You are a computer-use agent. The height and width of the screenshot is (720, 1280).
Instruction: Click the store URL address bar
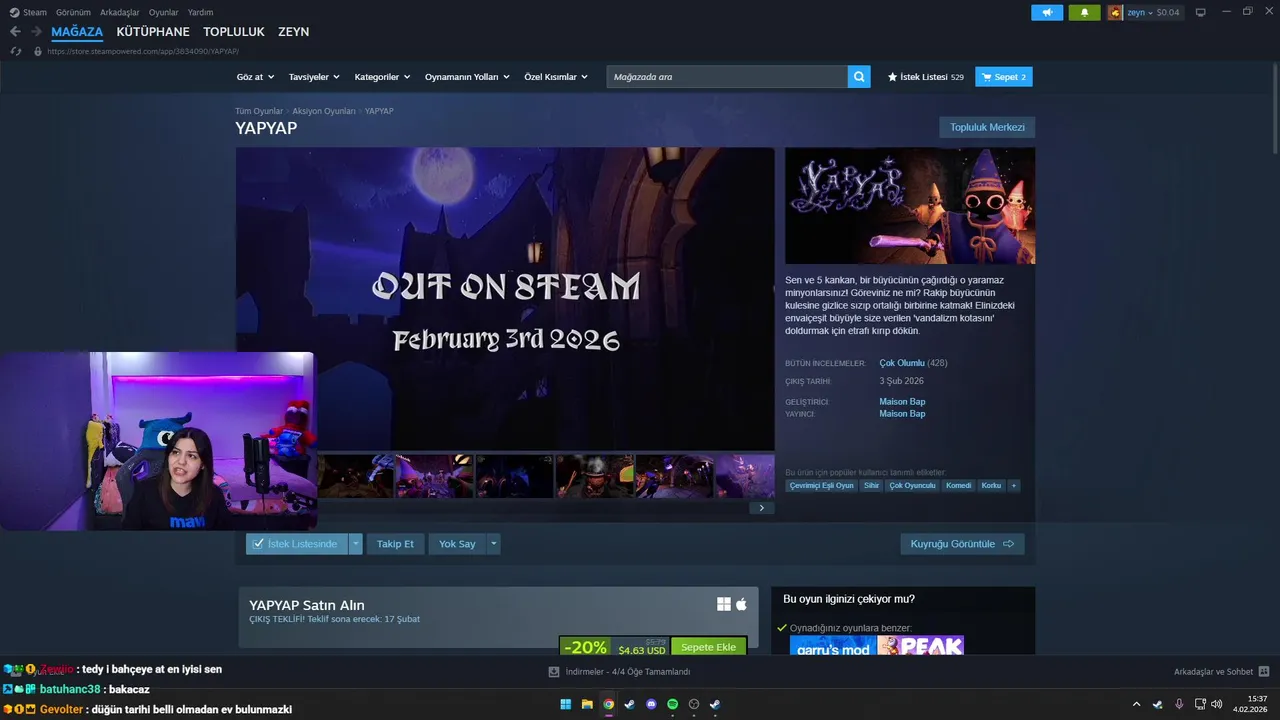click(x=143, y=51)
